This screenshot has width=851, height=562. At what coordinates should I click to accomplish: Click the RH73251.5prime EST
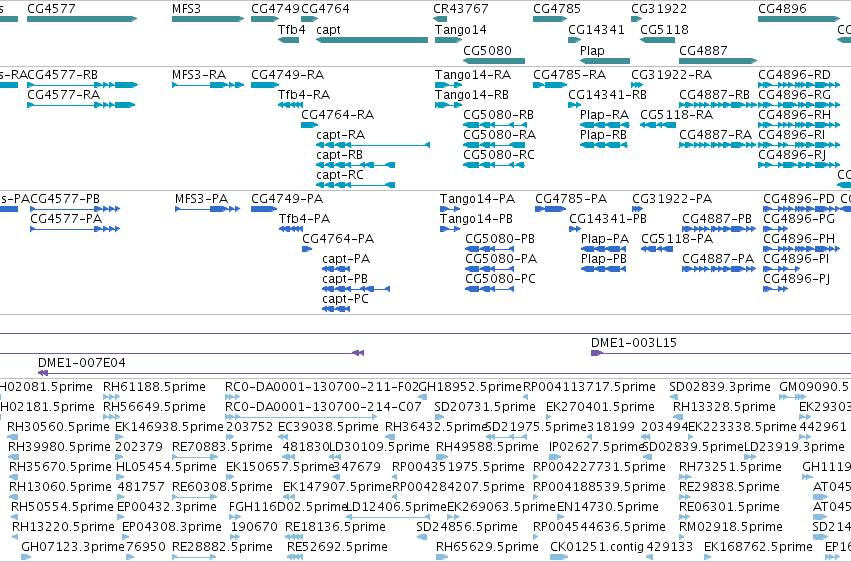pos(685,477)
